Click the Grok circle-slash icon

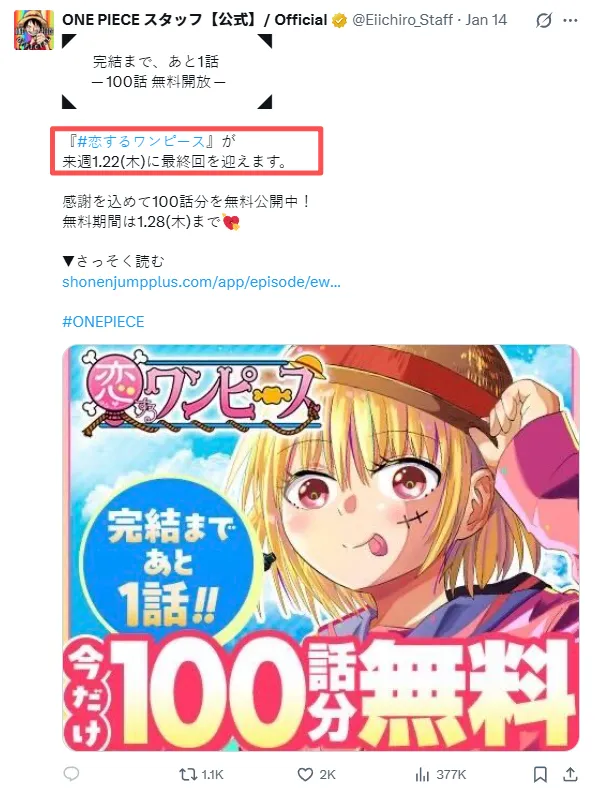point(544,21)
